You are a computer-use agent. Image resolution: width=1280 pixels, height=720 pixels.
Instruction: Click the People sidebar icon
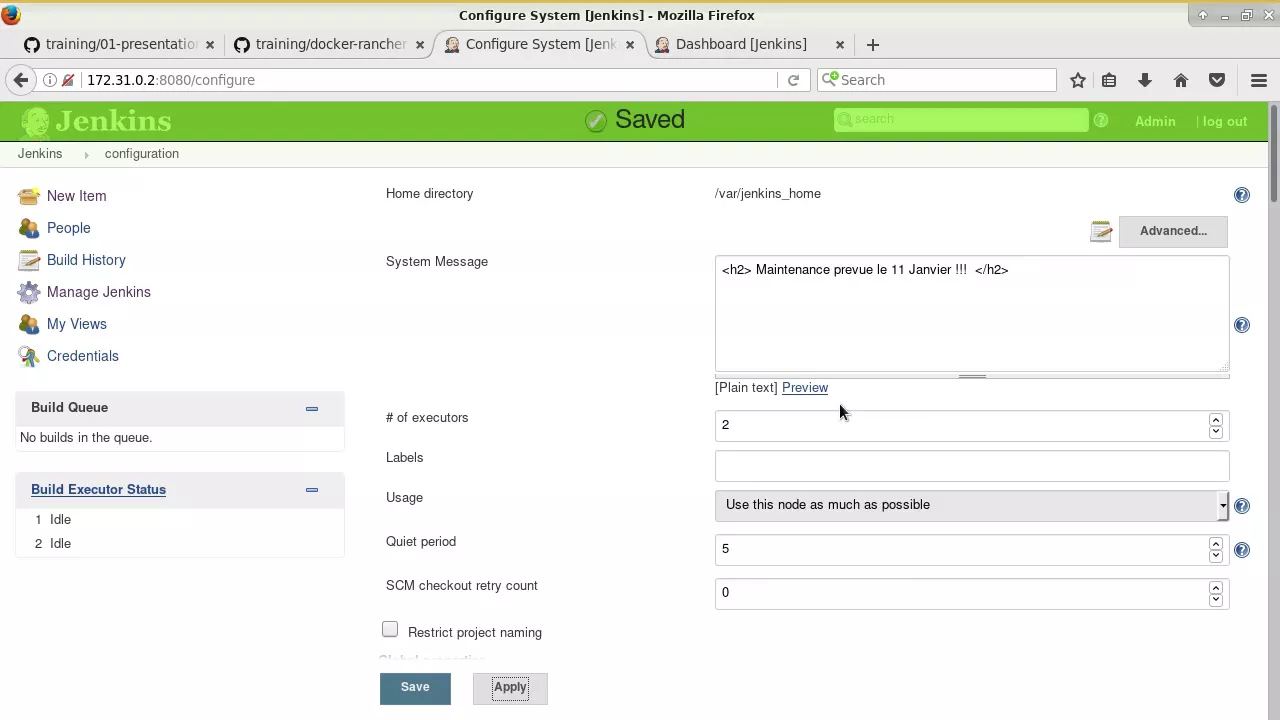pyautogui.click(x=29, y=228)
